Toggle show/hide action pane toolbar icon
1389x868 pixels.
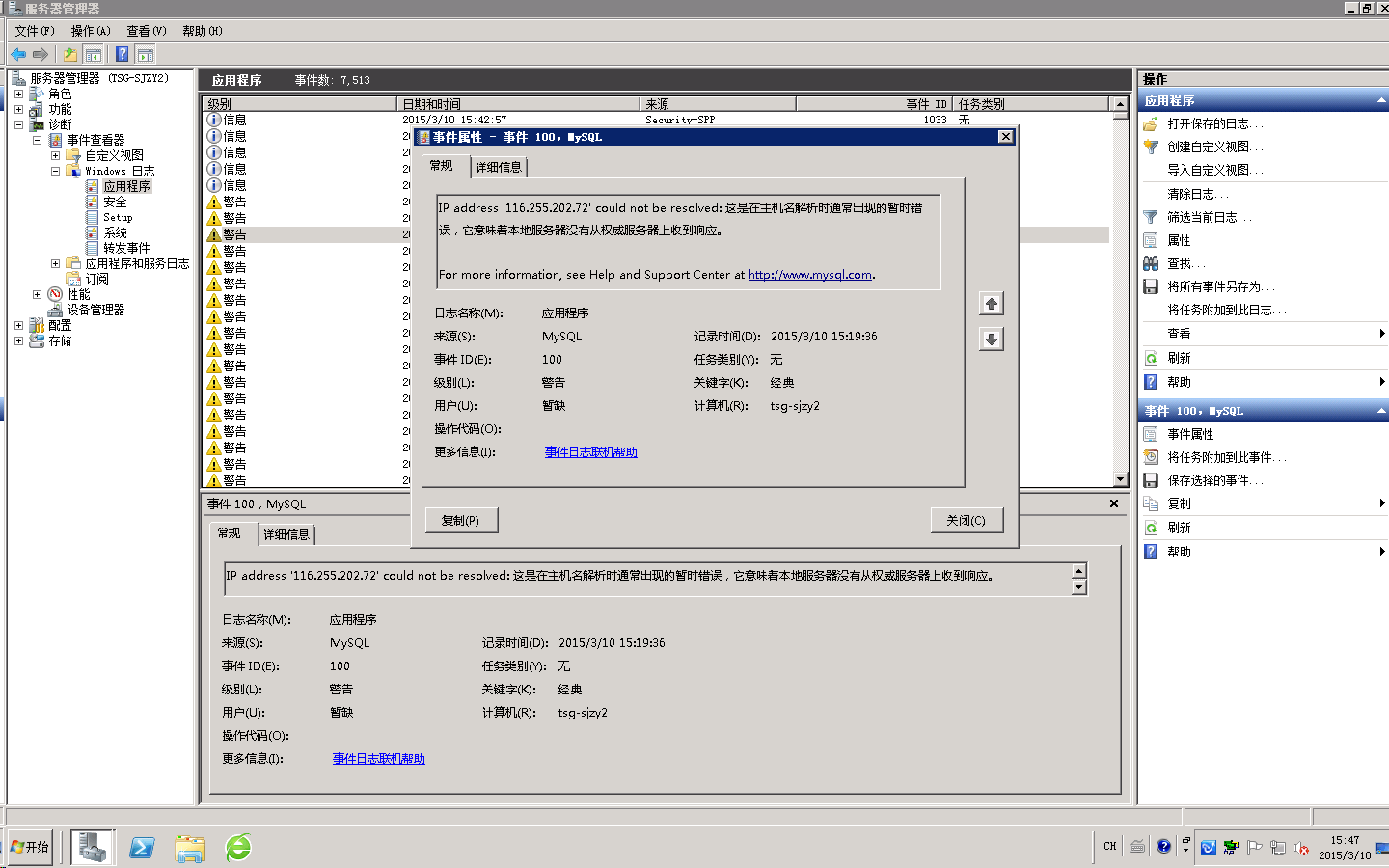click(146, 54)
